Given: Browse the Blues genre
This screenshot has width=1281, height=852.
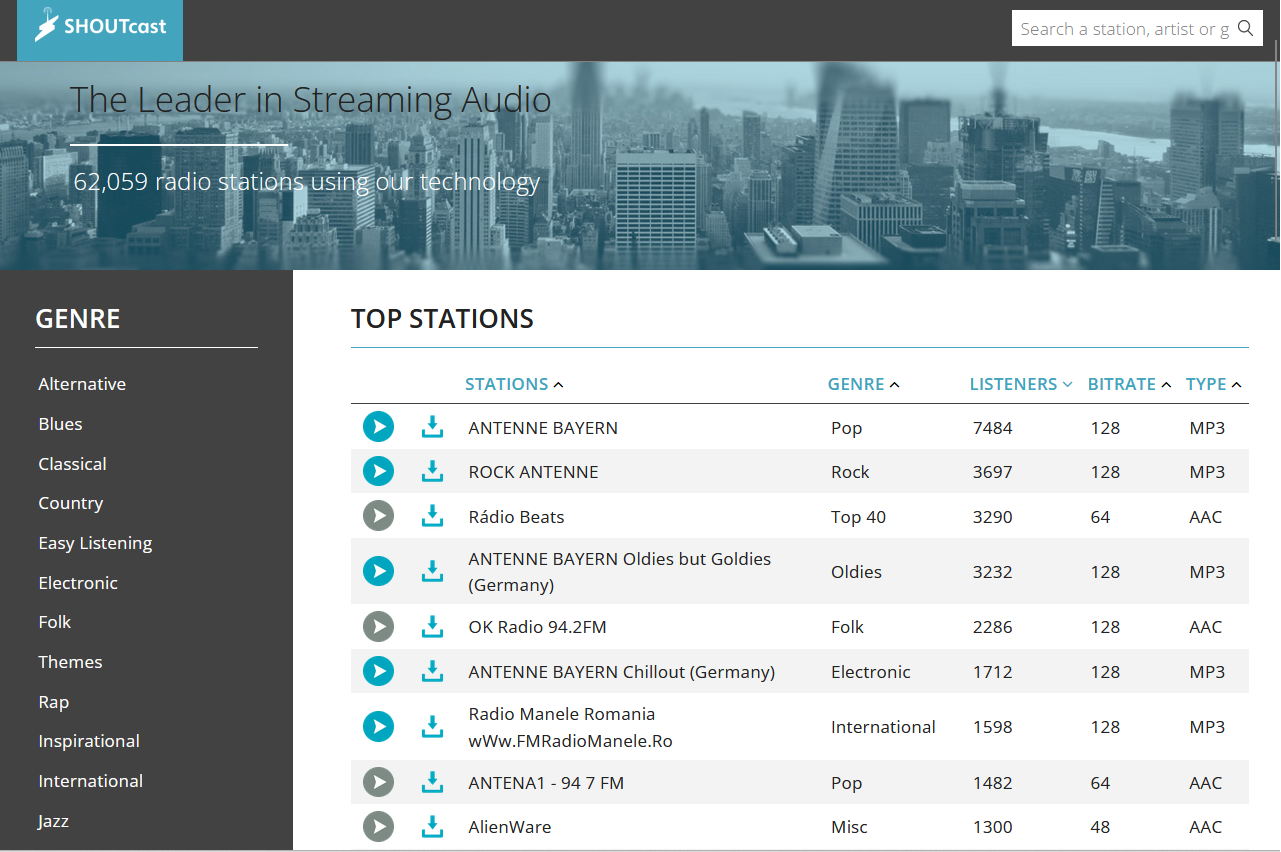Looking at the screenshot, I should pos(60,424).
